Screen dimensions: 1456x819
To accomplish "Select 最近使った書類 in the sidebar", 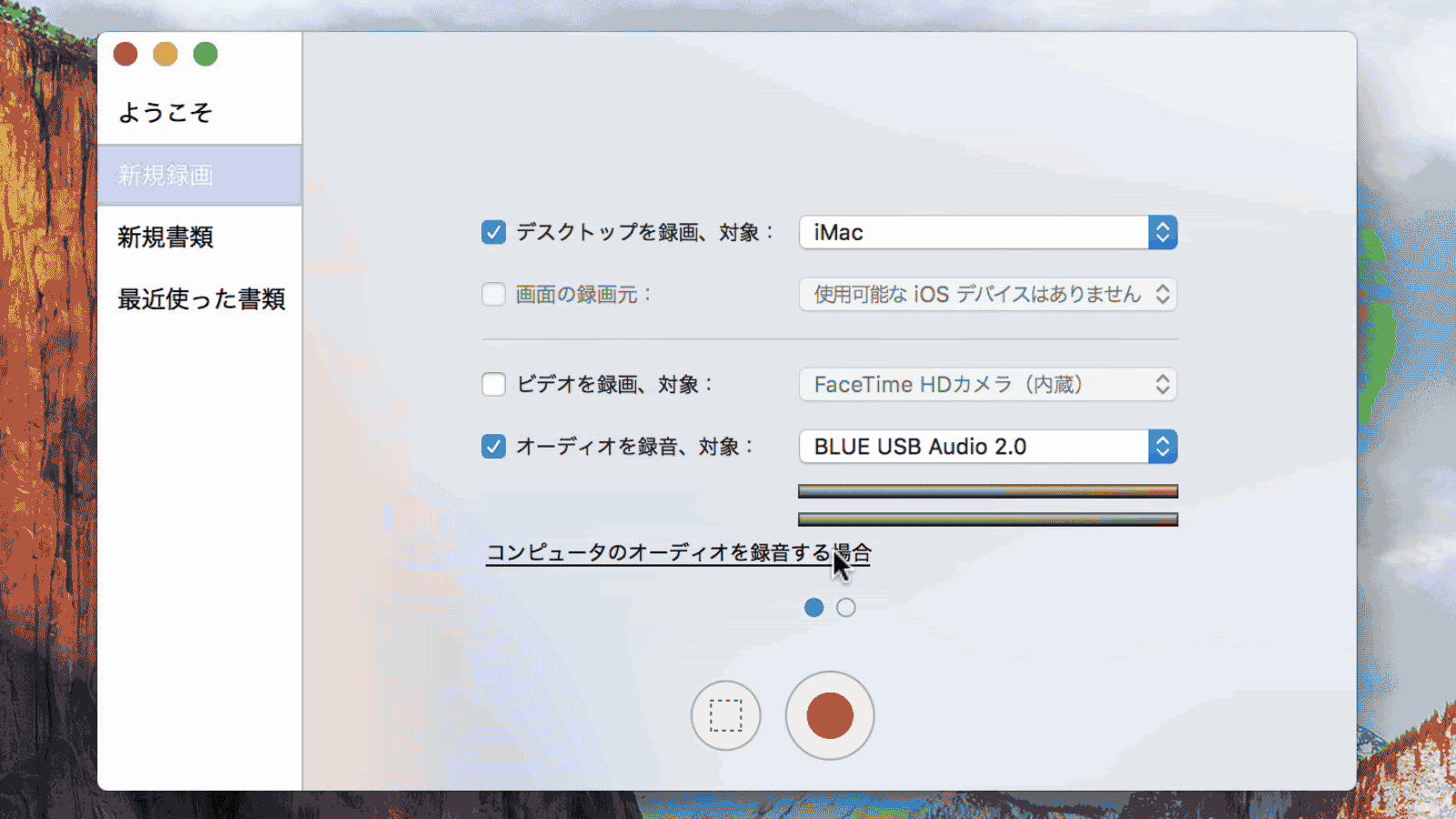I will (x=199, y=298).
